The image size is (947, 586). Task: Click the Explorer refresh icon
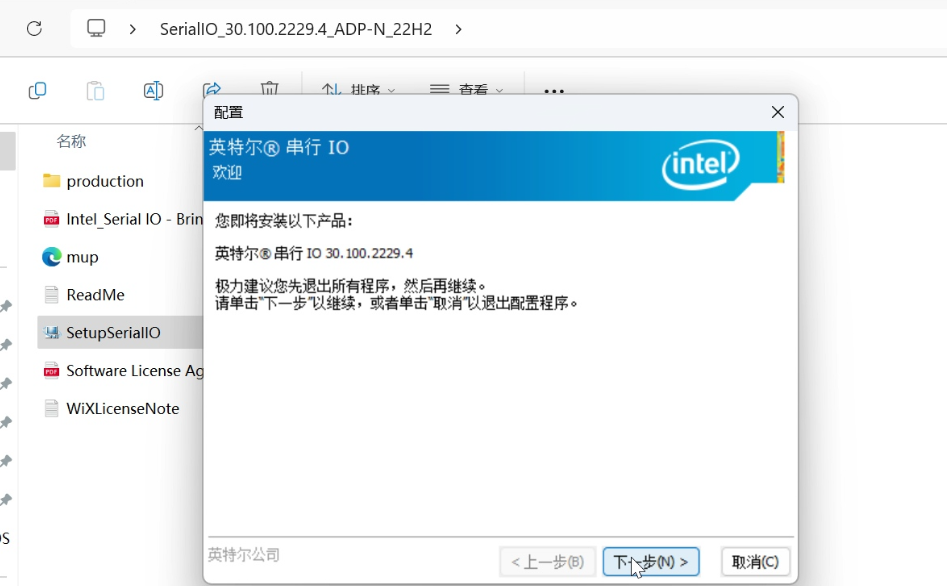point(34,29)
